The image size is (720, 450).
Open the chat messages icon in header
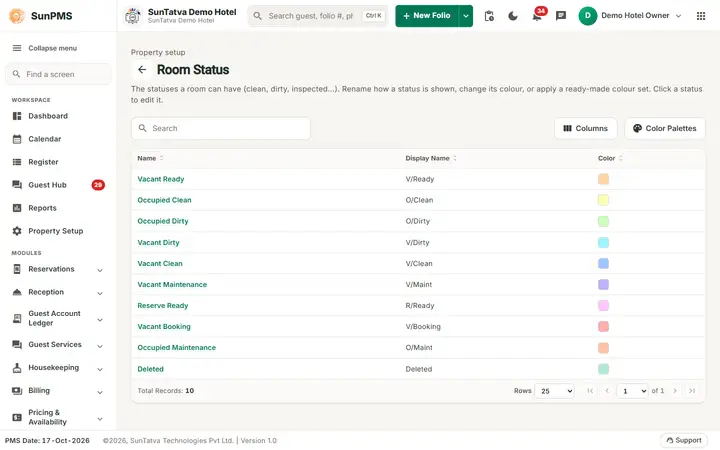(x=561, y=16)
